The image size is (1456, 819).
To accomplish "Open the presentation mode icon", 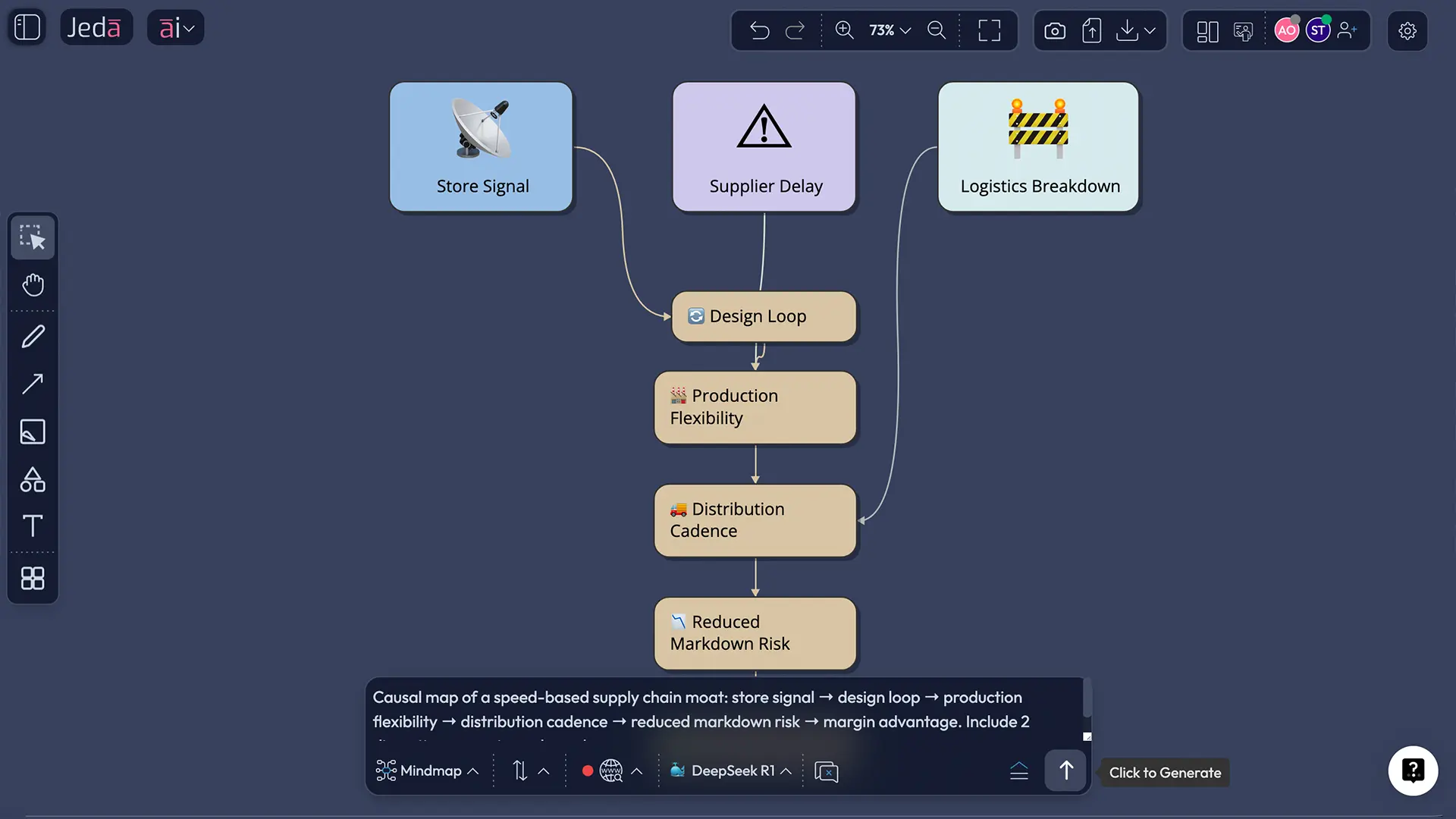I will point(1242,30).
